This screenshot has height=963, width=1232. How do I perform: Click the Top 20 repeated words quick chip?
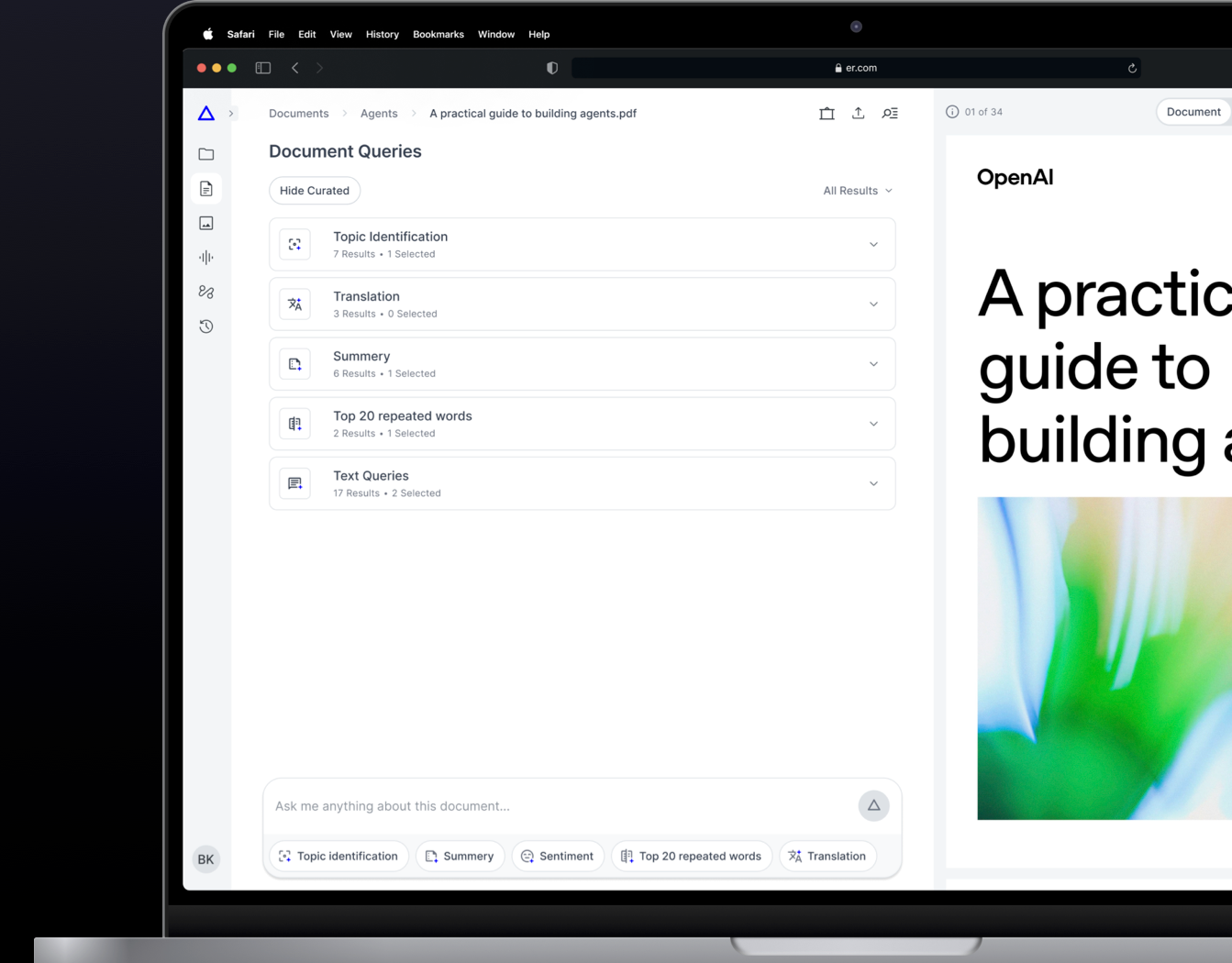point(692,856)
